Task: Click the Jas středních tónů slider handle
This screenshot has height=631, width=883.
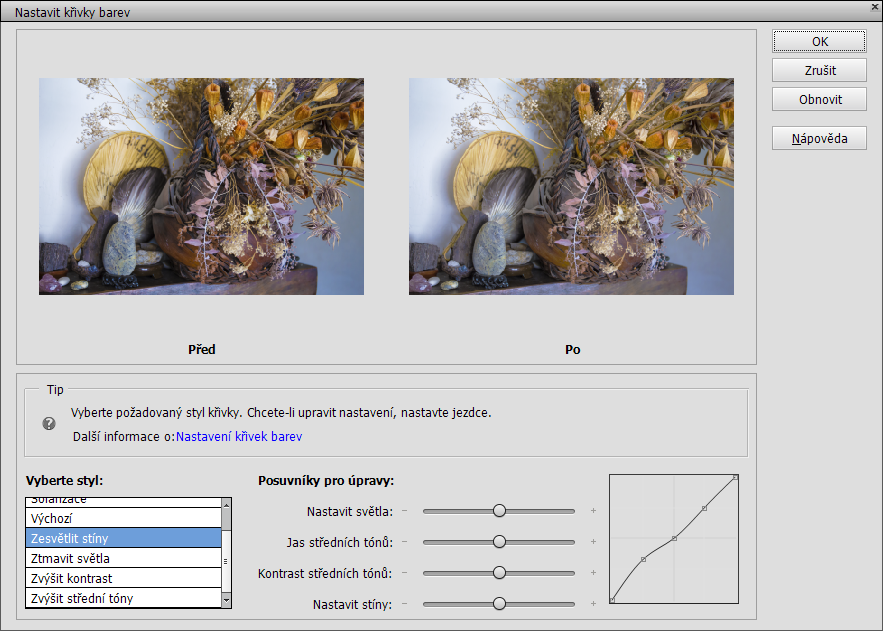Action: 499,542
